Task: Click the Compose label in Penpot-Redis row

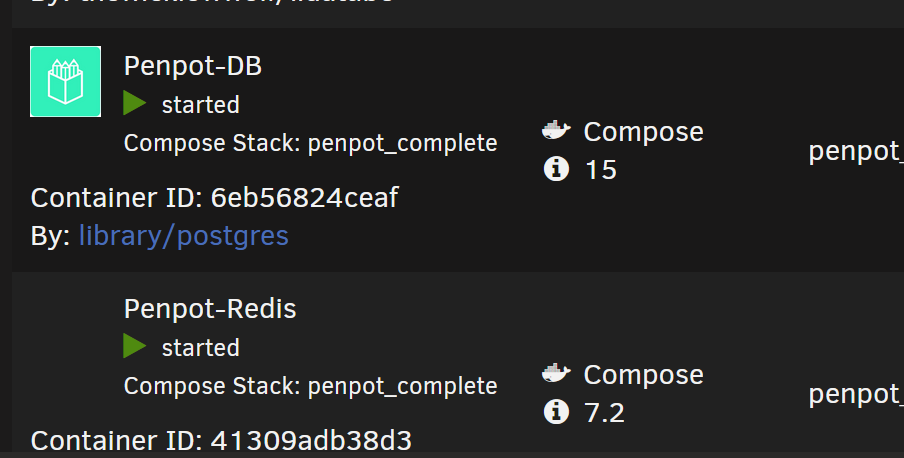Action: (x=643, y=375)
